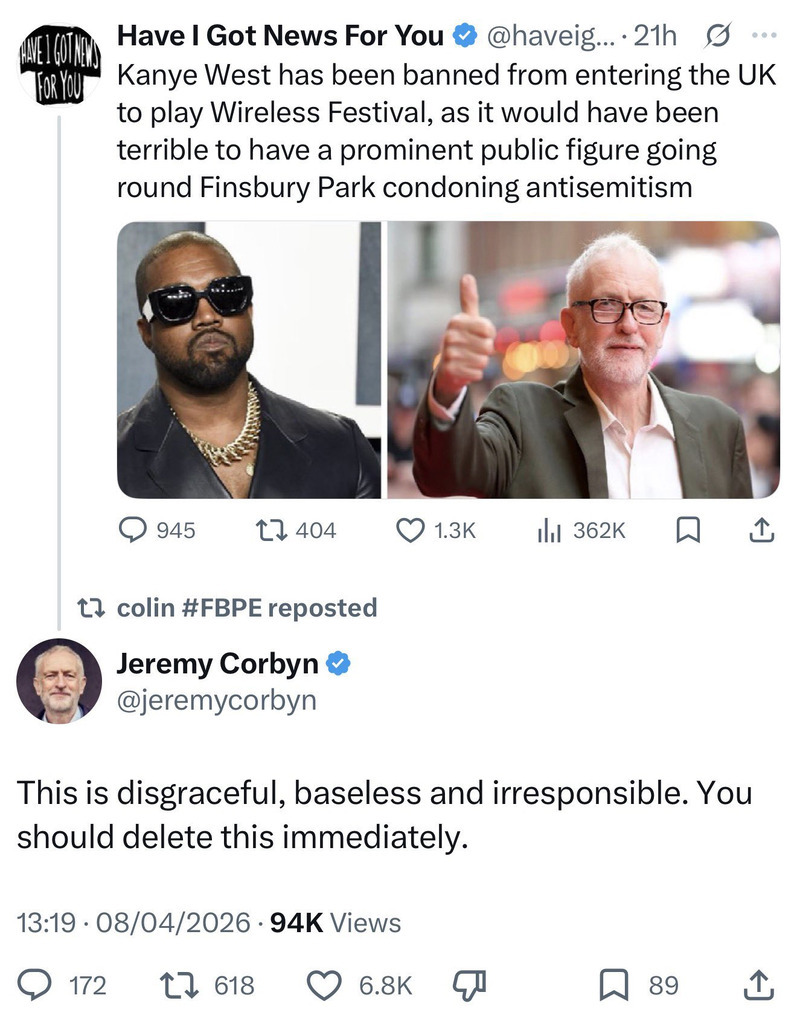Click the Grok slash icon beside timestamp
The height and width of the screenshot is (1024, 797).
click(x=716, y=36)
